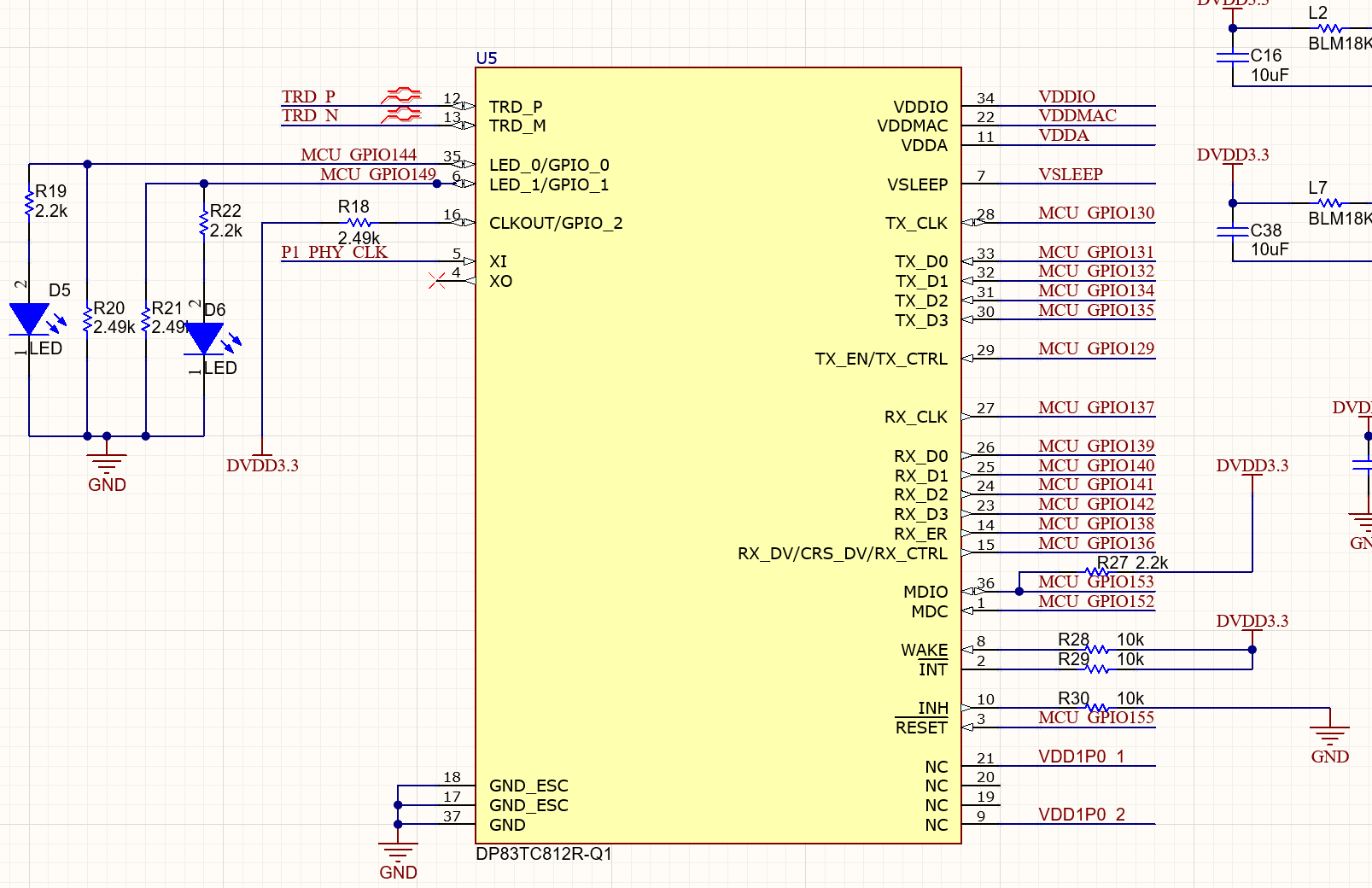This screenshot has width=1372, height=888.
Task: Select the CLKOUT/GPIO_2 pin name
Action: click(556, 223)
